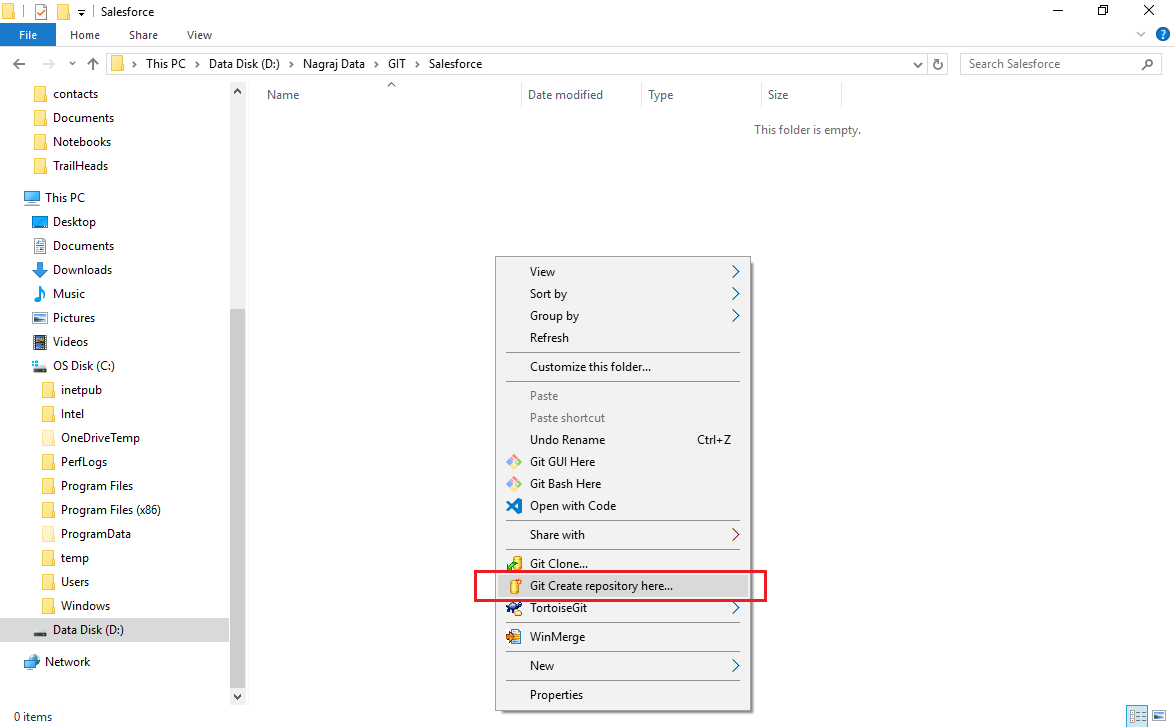Open the address bar history dropdown
The height and width of the screenshot is (727, 1174).
click(917, 64)
